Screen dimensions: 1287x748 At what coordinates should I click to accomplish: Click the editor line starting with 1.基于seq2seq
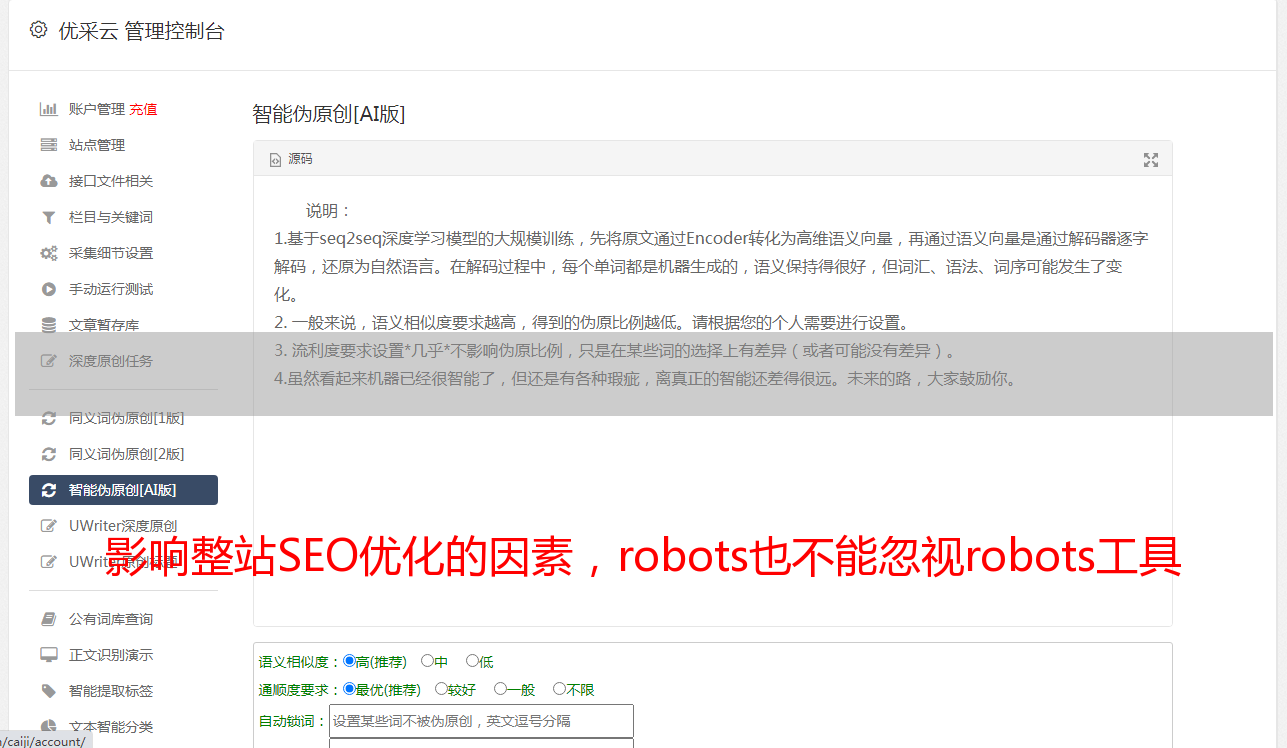pyautogui.click(x=711, y=239)
